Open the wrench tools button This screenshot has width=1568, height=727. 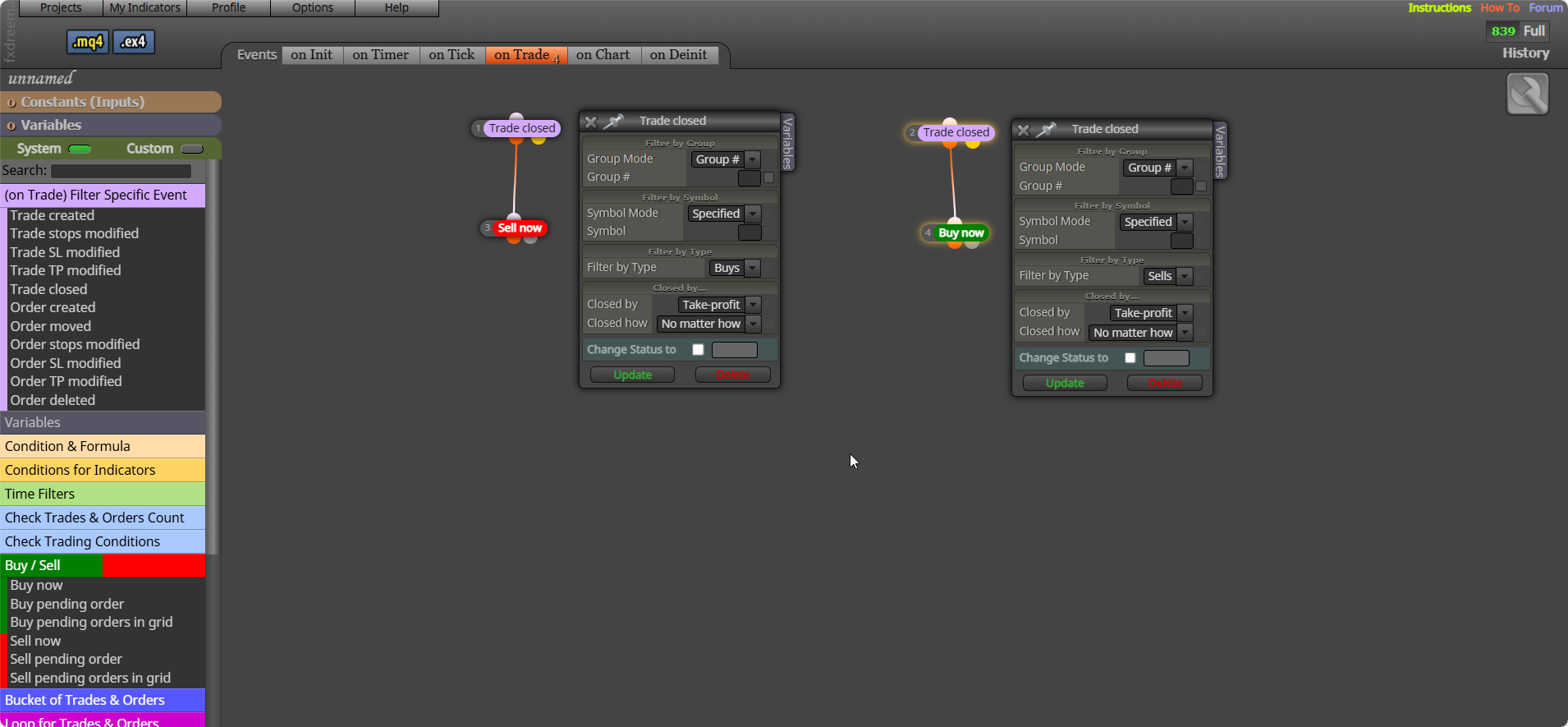[1527, 94]
